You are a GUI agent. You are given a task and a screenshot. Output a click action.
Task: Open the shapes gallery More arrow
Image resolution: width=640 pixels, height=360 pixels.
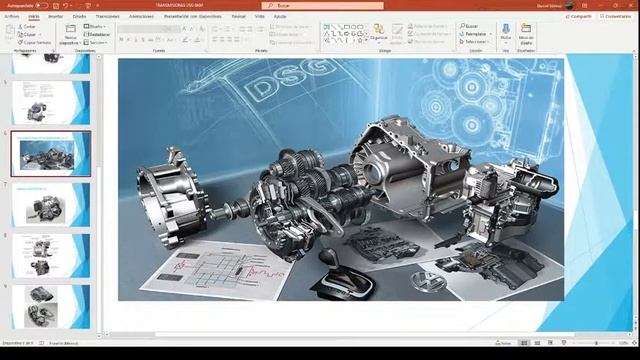point(367,41)
